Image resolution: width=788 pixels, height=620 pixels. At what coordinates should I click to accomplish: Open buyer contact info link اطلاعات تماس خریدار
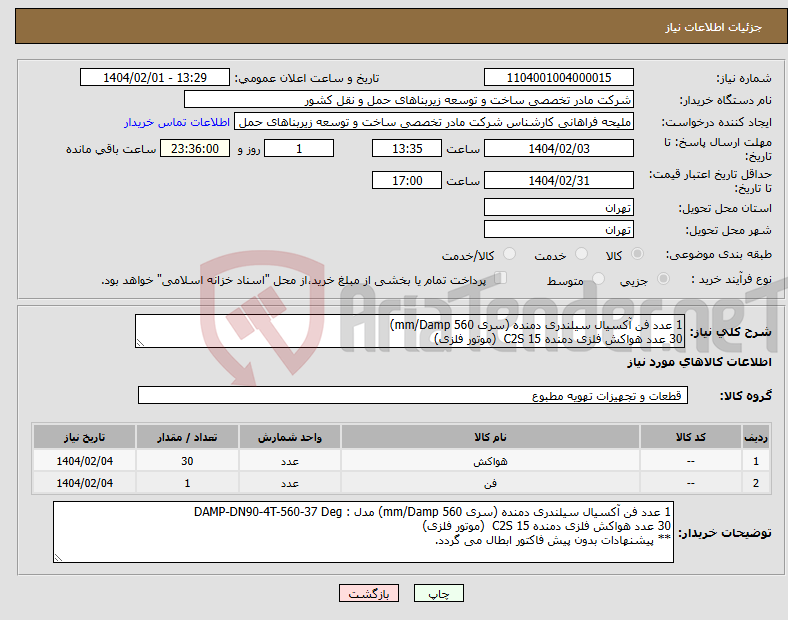pos(177,122)
